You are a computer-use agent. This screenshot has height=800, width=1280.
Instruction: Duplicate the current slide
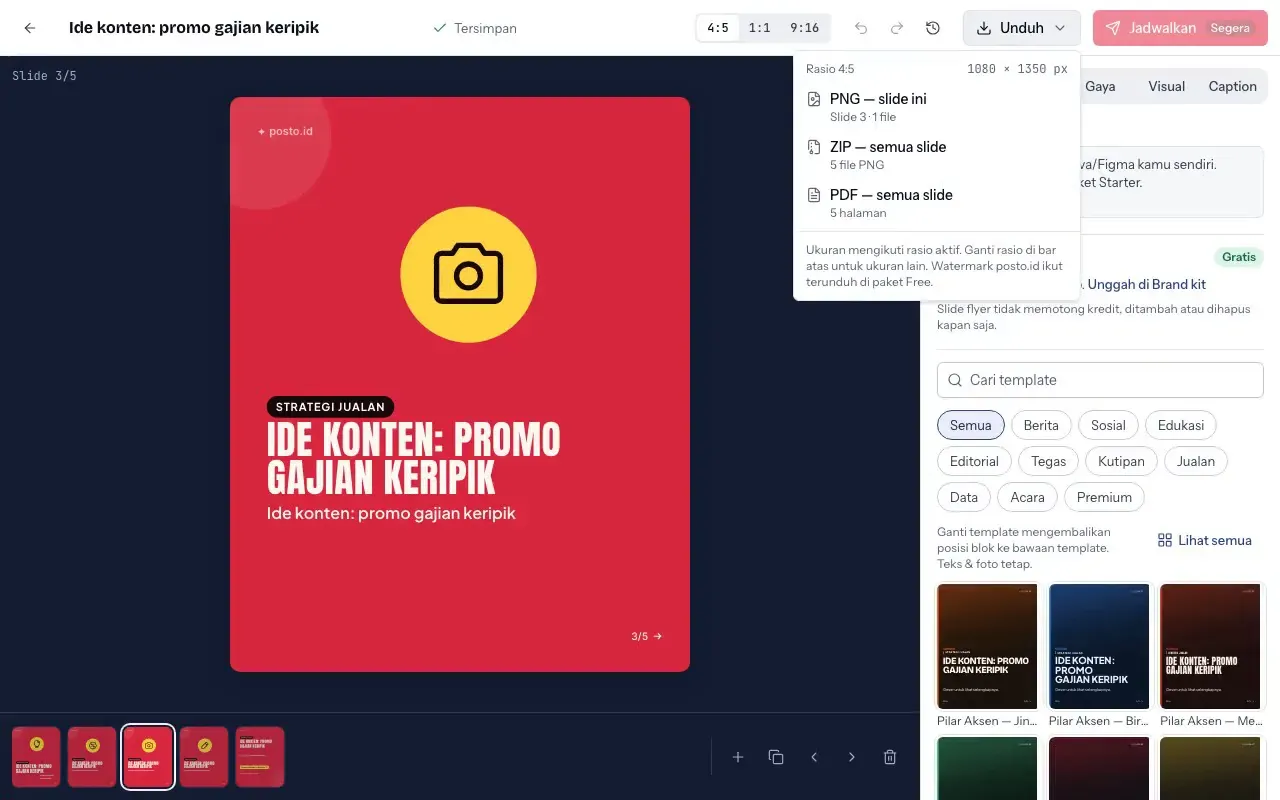coord(776,757)
